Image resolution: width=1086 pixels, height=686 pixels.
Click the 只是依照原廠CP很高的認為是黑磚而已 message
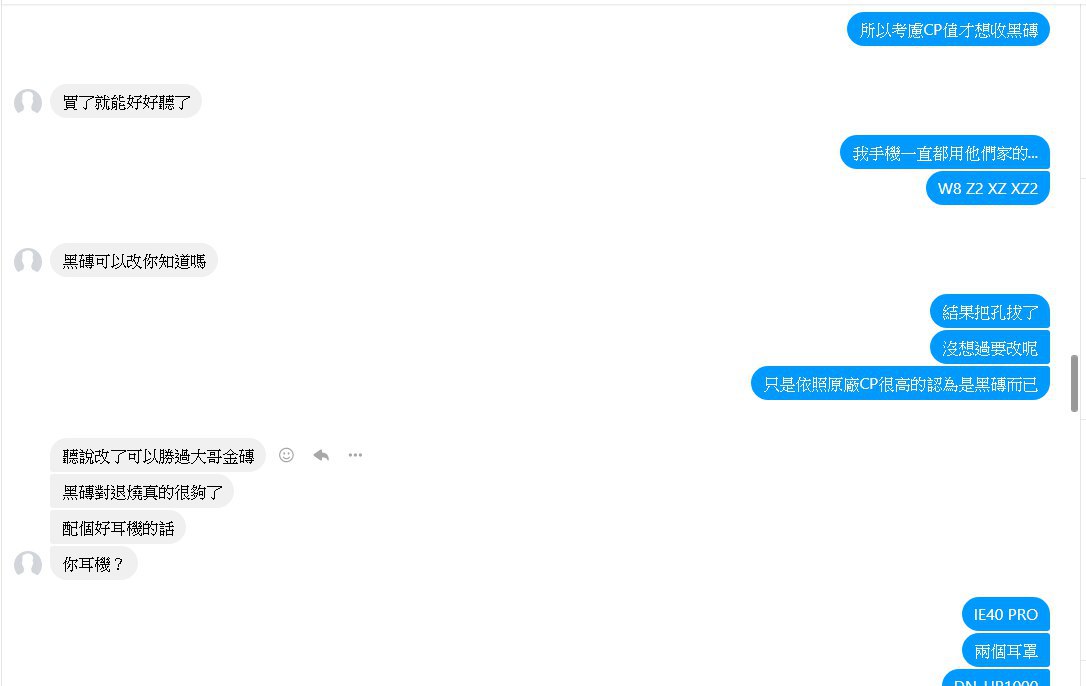click(900, 384)
